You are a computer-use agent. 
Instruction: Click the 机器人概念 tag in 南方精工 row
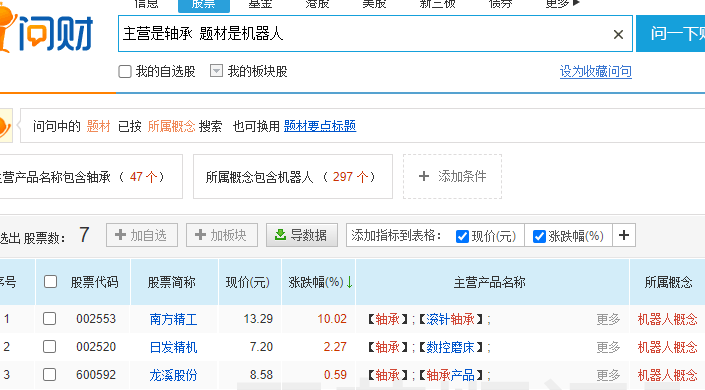pyautogui.click(x=668, y=319)
